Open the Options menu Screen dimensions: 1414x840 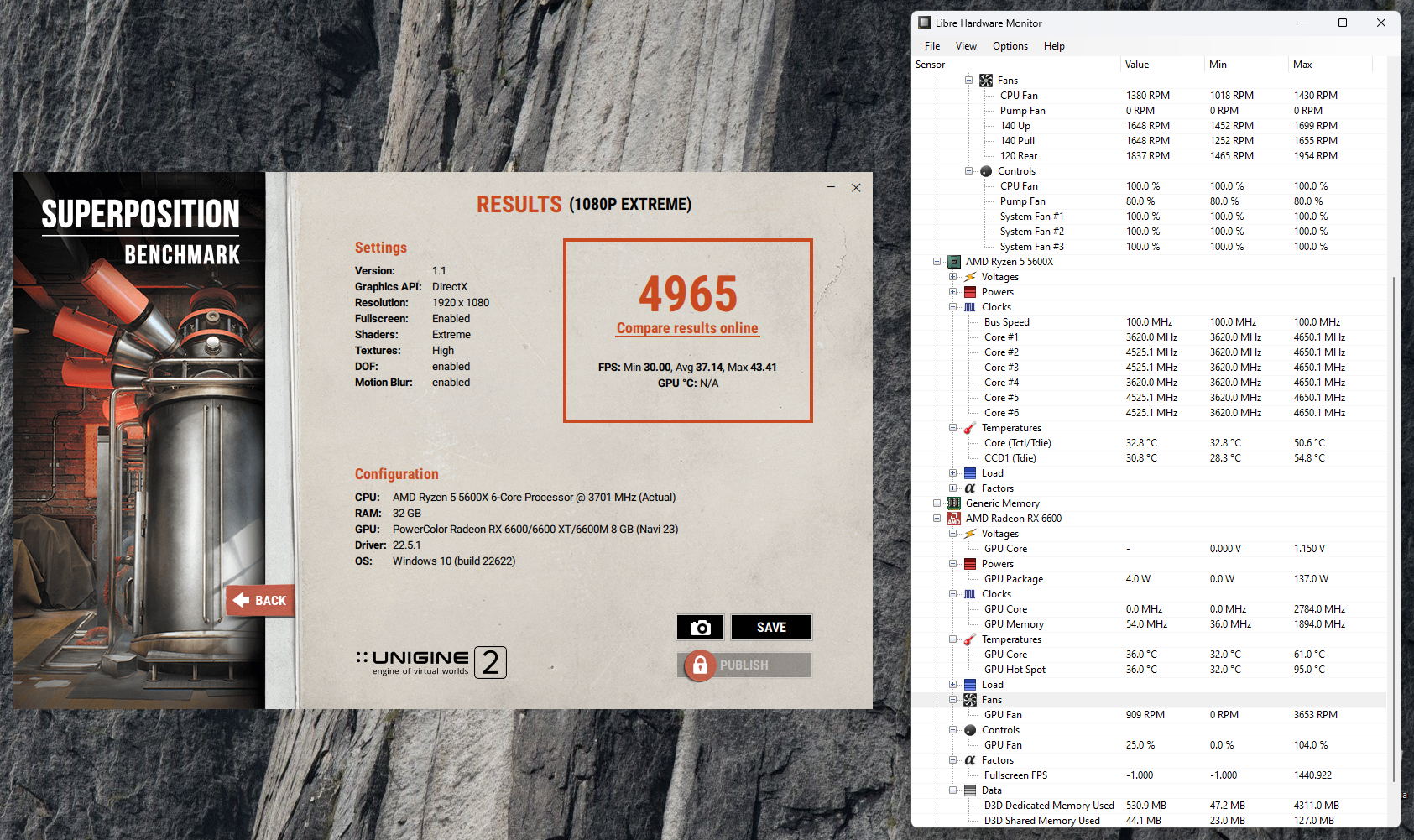coord(1010,46)
